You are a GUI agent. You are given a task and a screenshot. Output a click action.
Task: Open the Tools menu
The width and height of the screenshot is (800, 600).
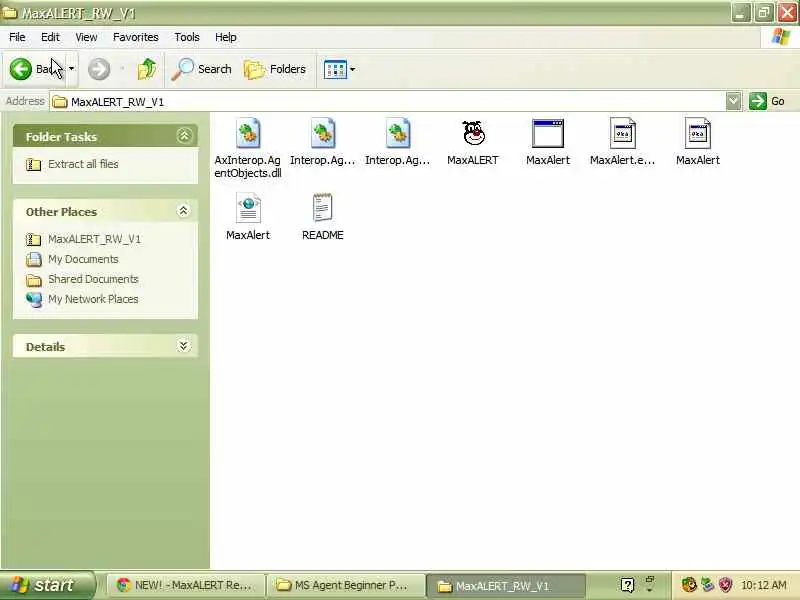[187, 37]
